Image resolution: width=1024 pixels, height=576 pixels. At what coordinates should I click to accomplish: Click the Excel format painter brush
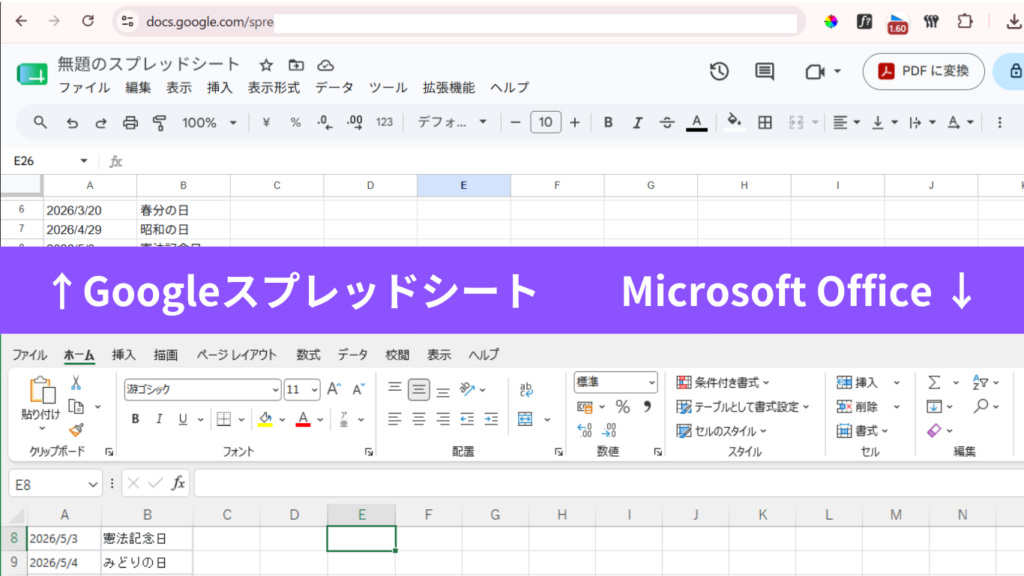(76, 430)
